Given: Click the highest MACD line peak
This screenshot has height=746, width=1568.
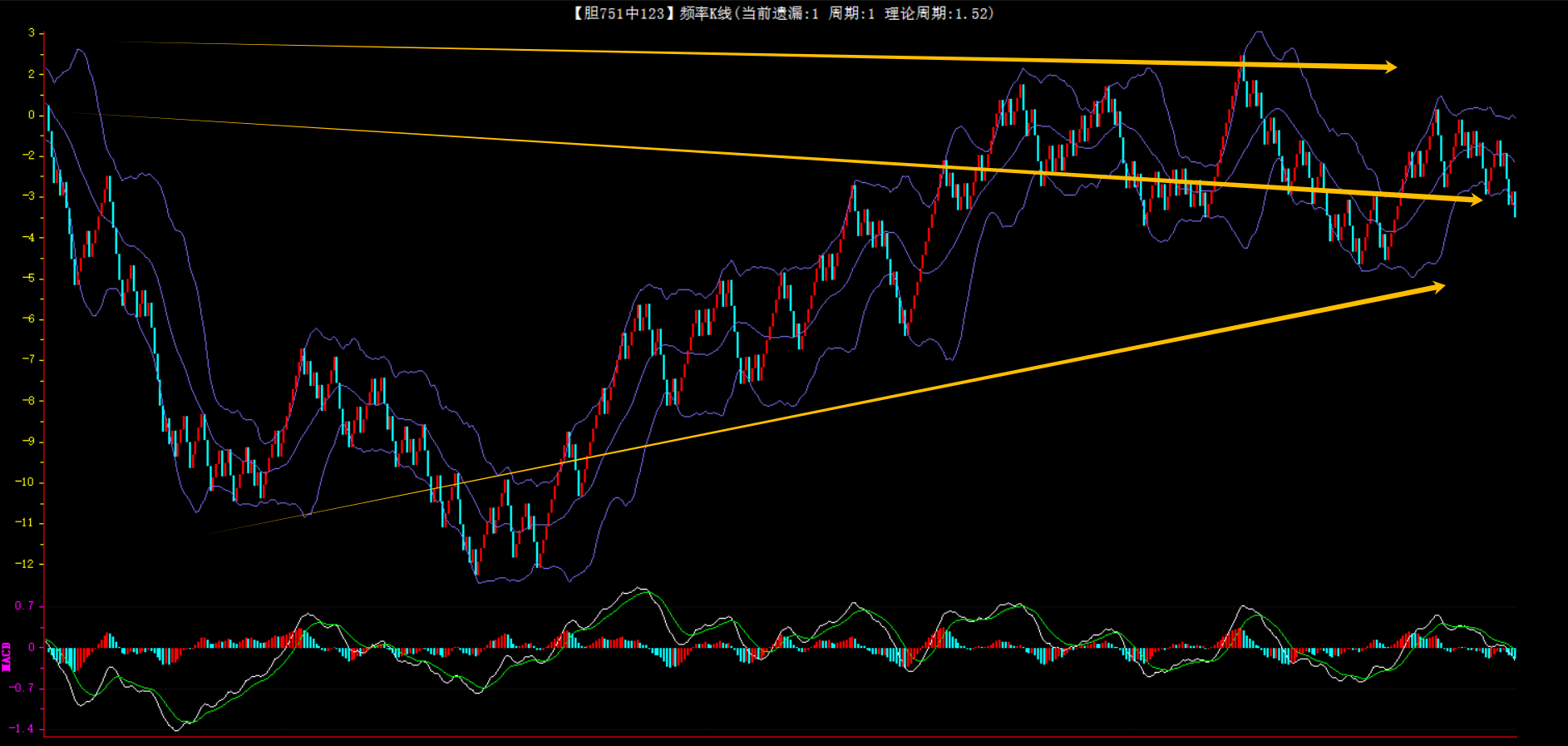Looking at the screenshot, I should click(x=640, y=589).
